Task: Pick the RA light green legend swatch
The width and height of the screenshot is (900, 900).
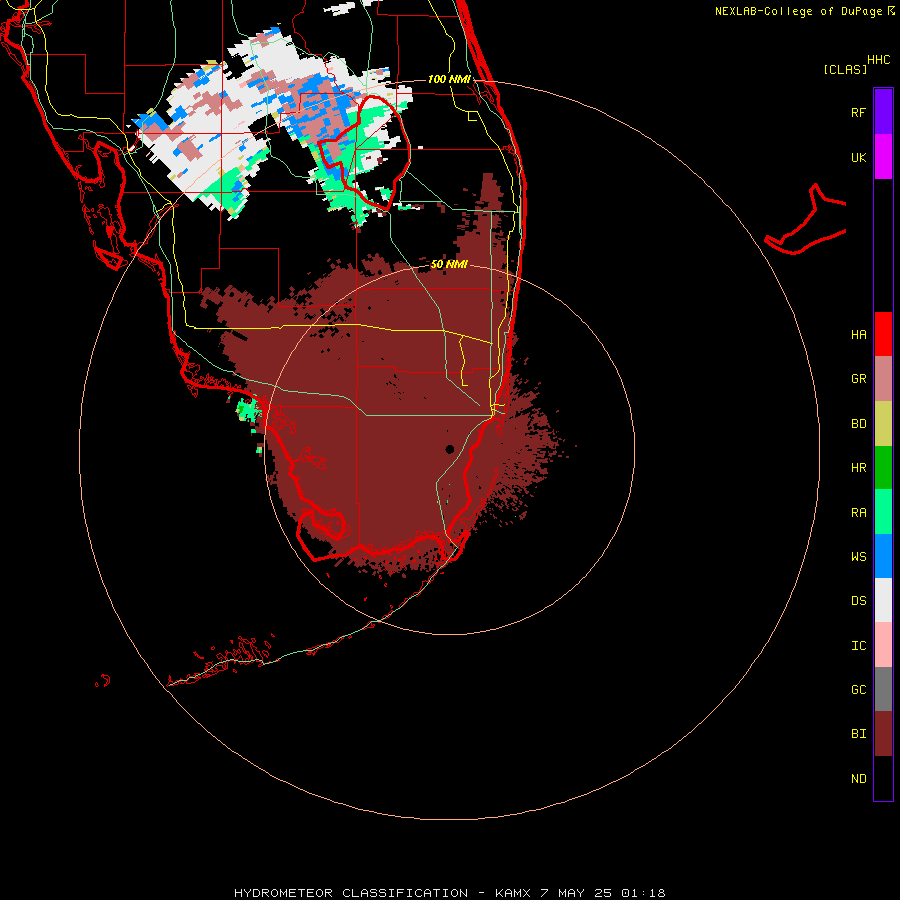Action: click(883, 512)
